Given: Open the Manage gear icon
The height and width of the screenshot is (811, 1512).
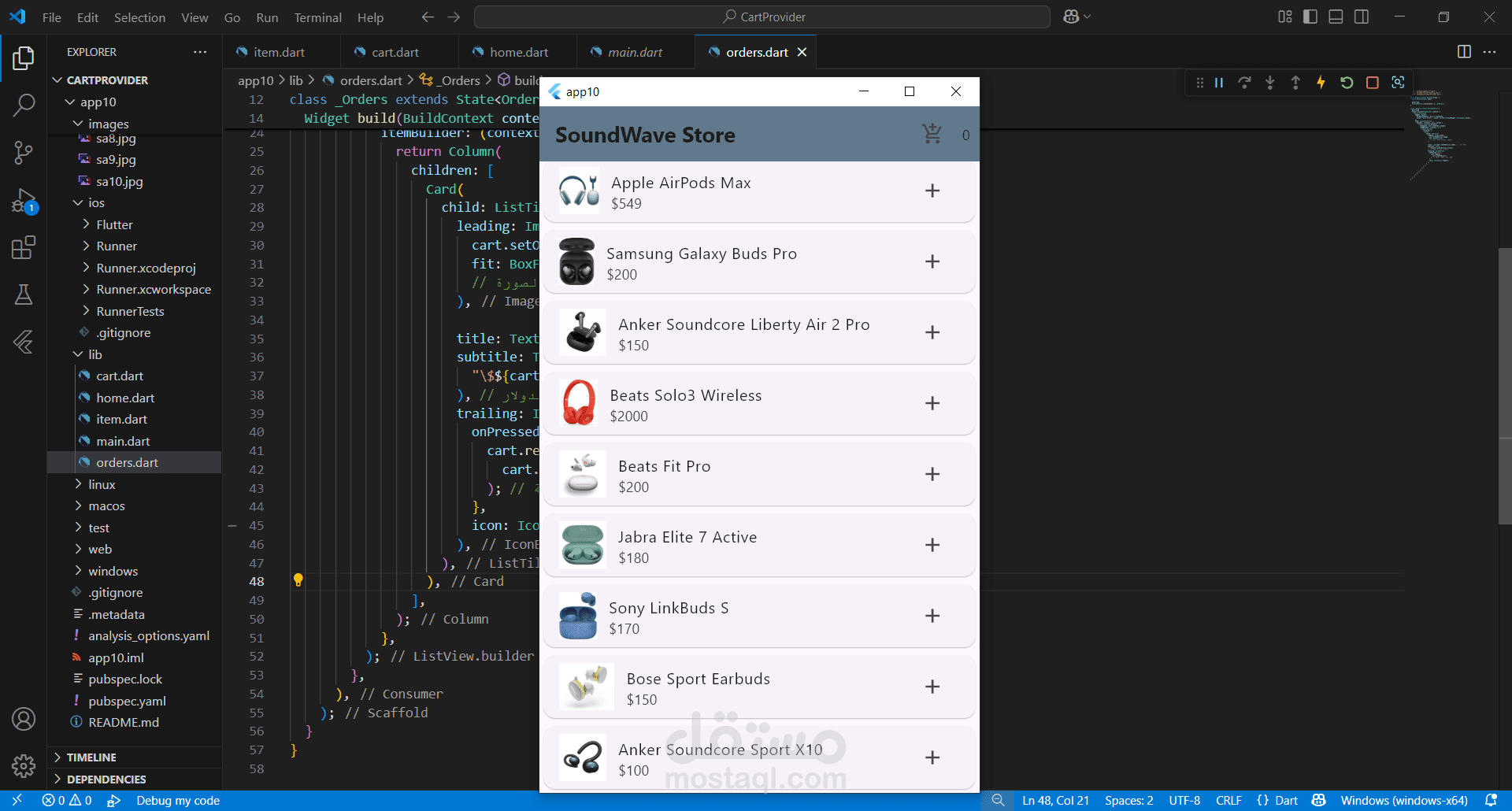Looking at the screenshot, I should point(24,765).
